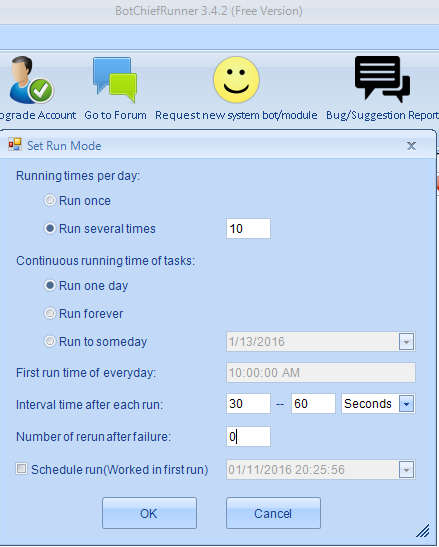The height and width of the screenshot is (547, 439).
Task: Expand the Seconds unit dropdown
Action: (x=406, y=404)
